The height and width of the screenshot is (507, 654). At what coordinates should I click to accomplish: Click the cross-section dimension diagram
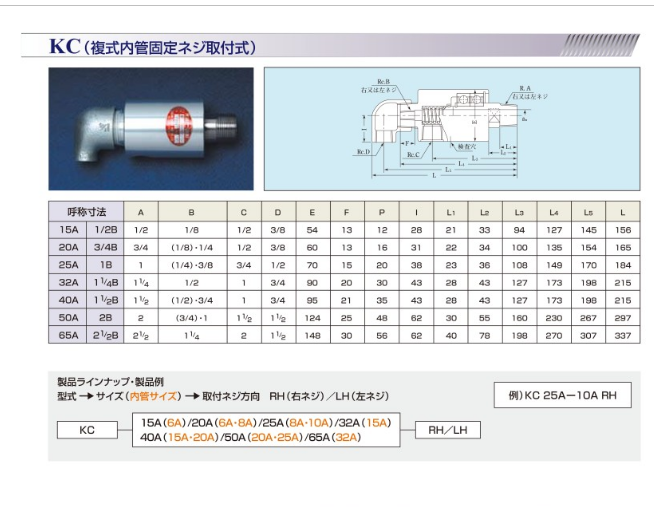pos(452,129)
